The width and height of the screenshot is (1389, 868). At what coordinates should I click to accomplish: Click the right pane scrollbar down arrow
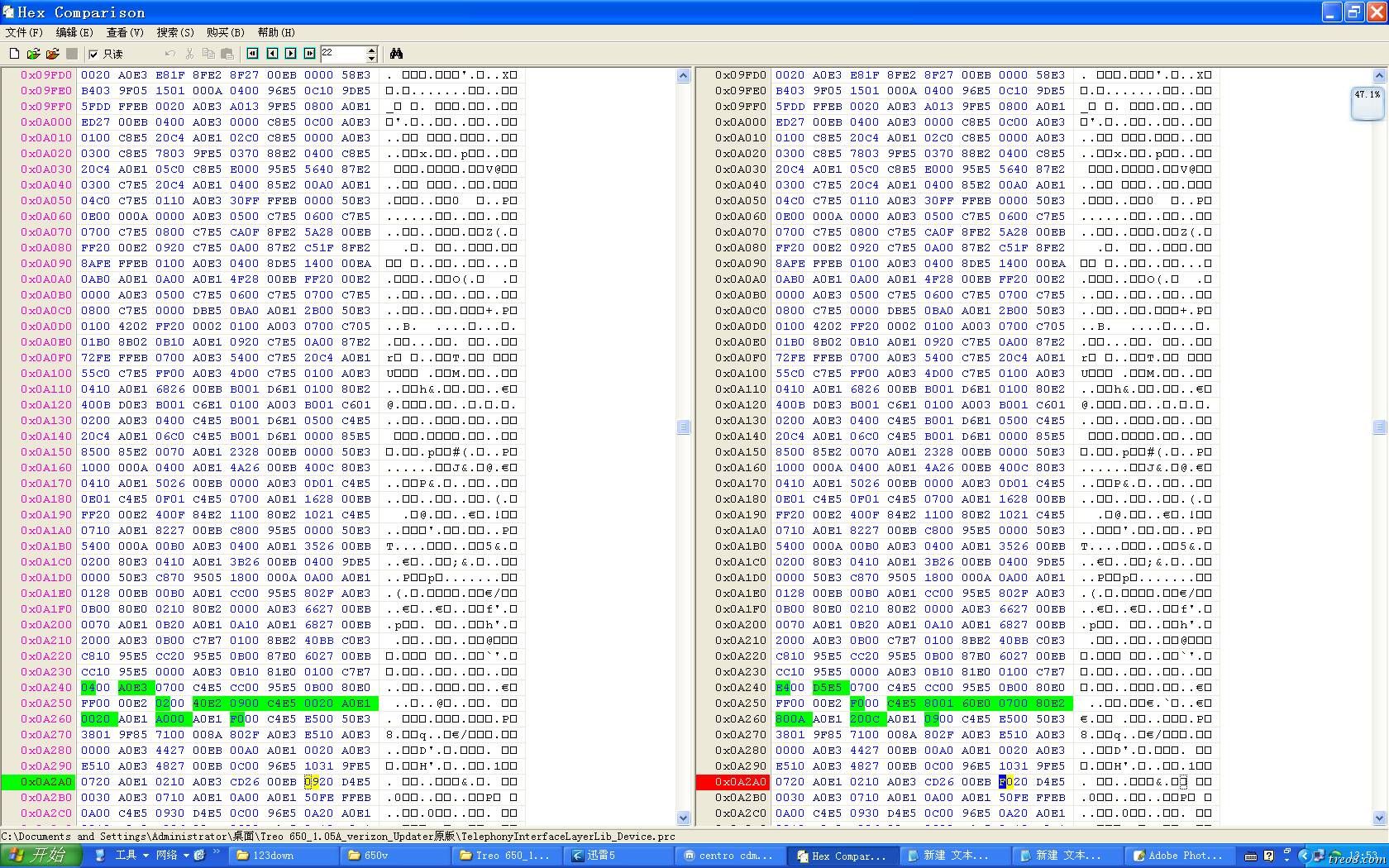(1380, 818)
